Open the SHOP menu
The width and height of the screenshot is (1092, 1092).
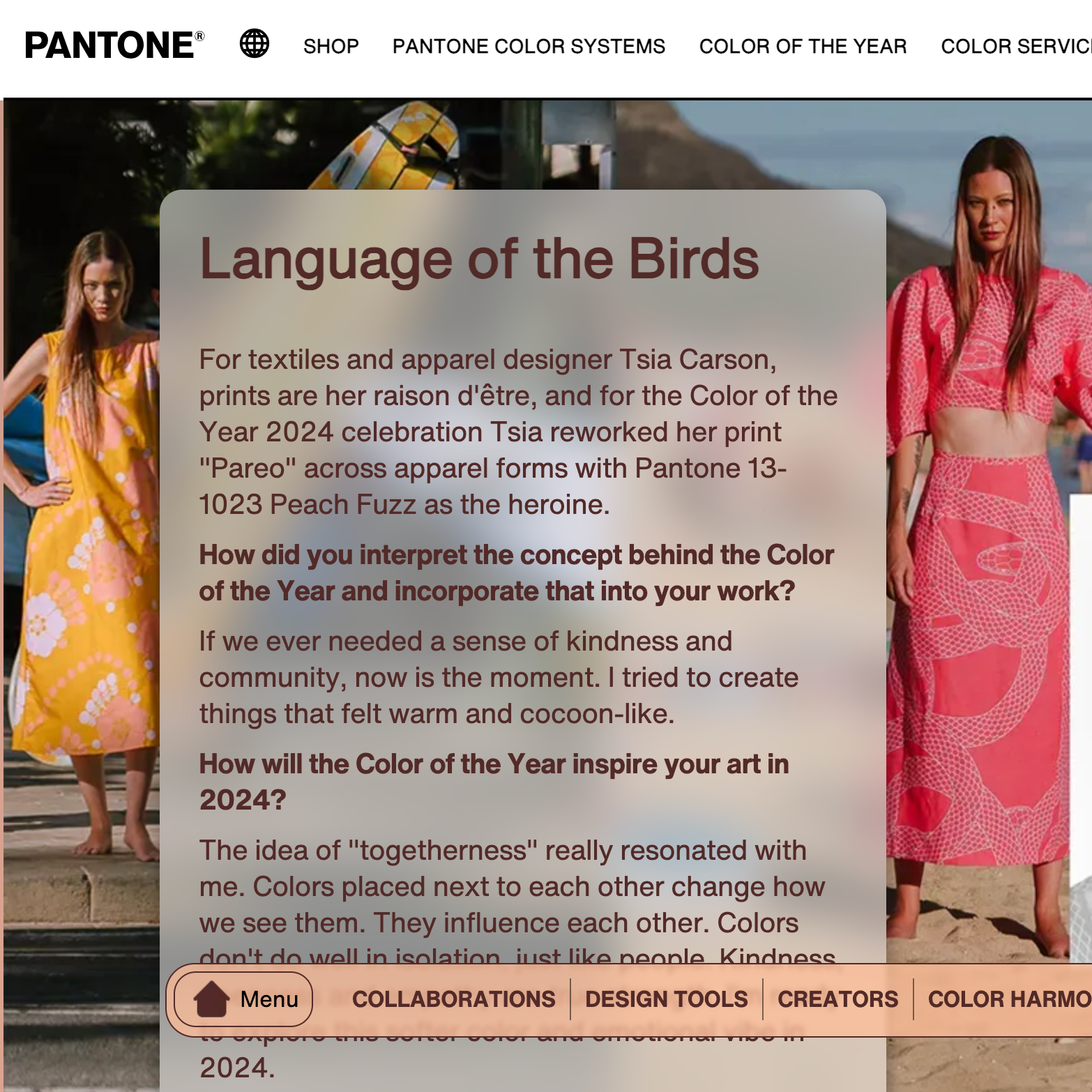pos(331,46)
